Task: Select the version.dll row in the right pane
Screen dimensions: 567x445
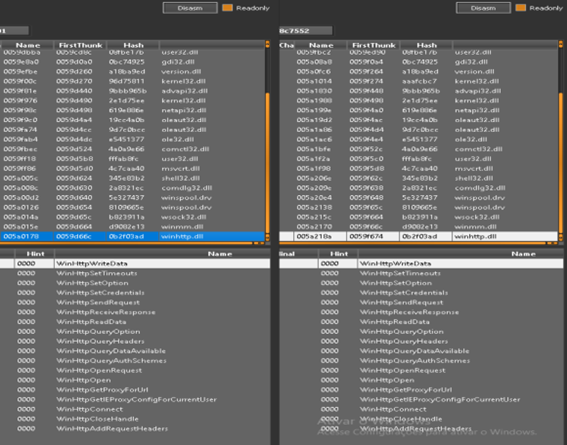Action: (x=419, y=72)
